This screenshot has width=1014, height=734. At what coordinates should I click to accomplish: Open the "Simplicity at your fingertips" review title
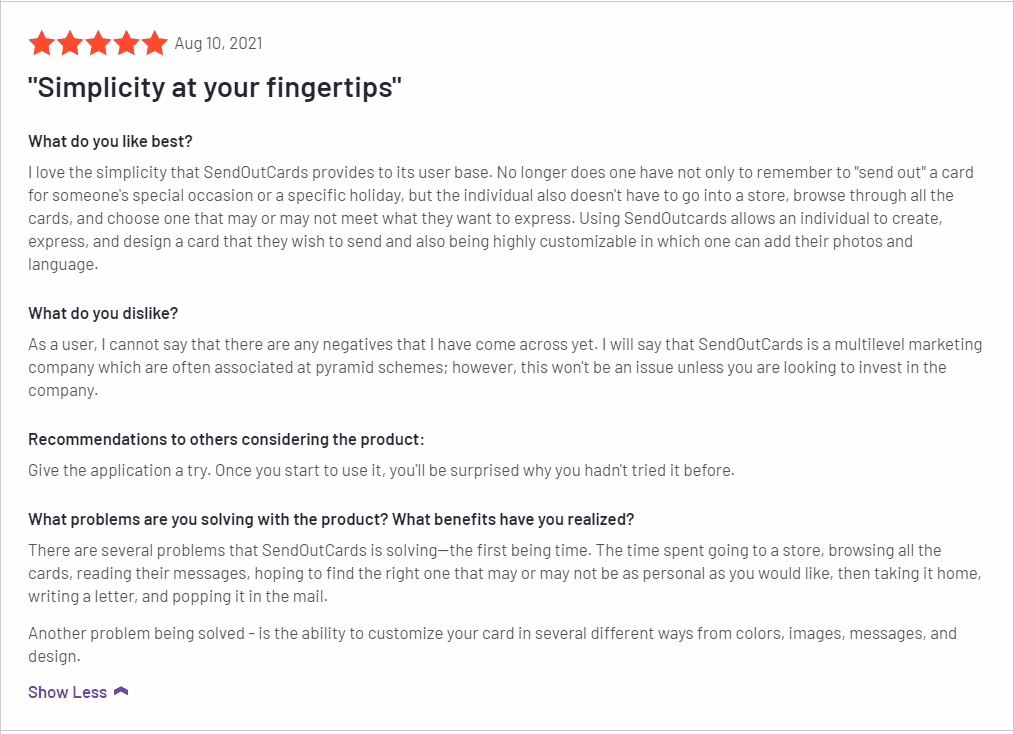pos(215,87)
